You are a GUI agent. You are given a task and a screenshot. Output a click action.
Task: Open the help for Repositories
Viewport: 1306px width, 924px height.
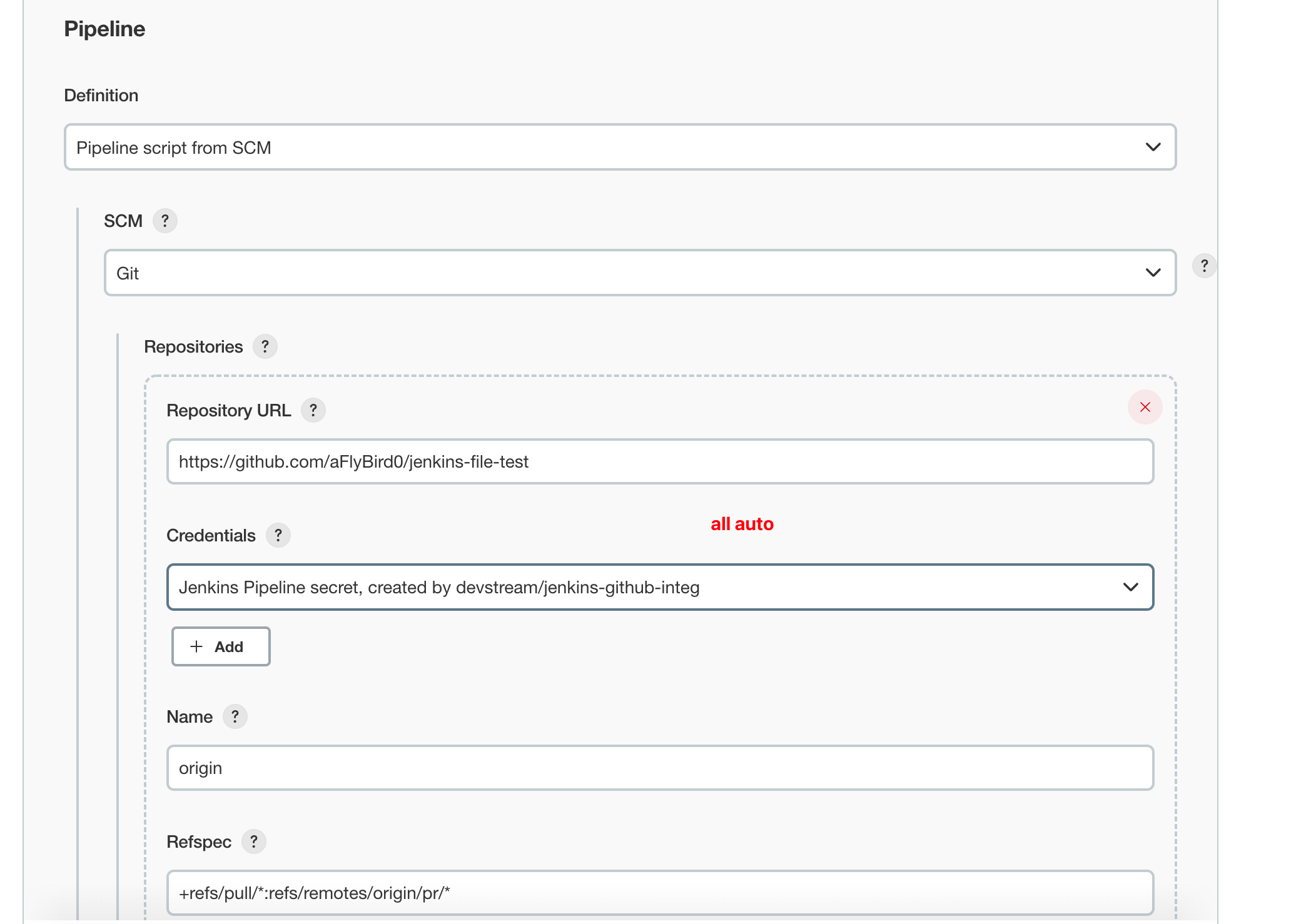coord(265,346)
